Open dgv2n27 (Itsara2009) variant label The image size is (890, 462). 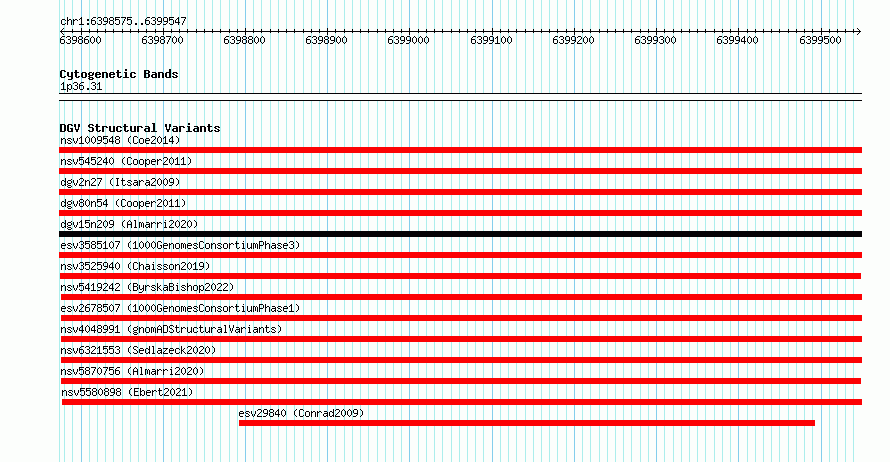click(x=120, y=182)
